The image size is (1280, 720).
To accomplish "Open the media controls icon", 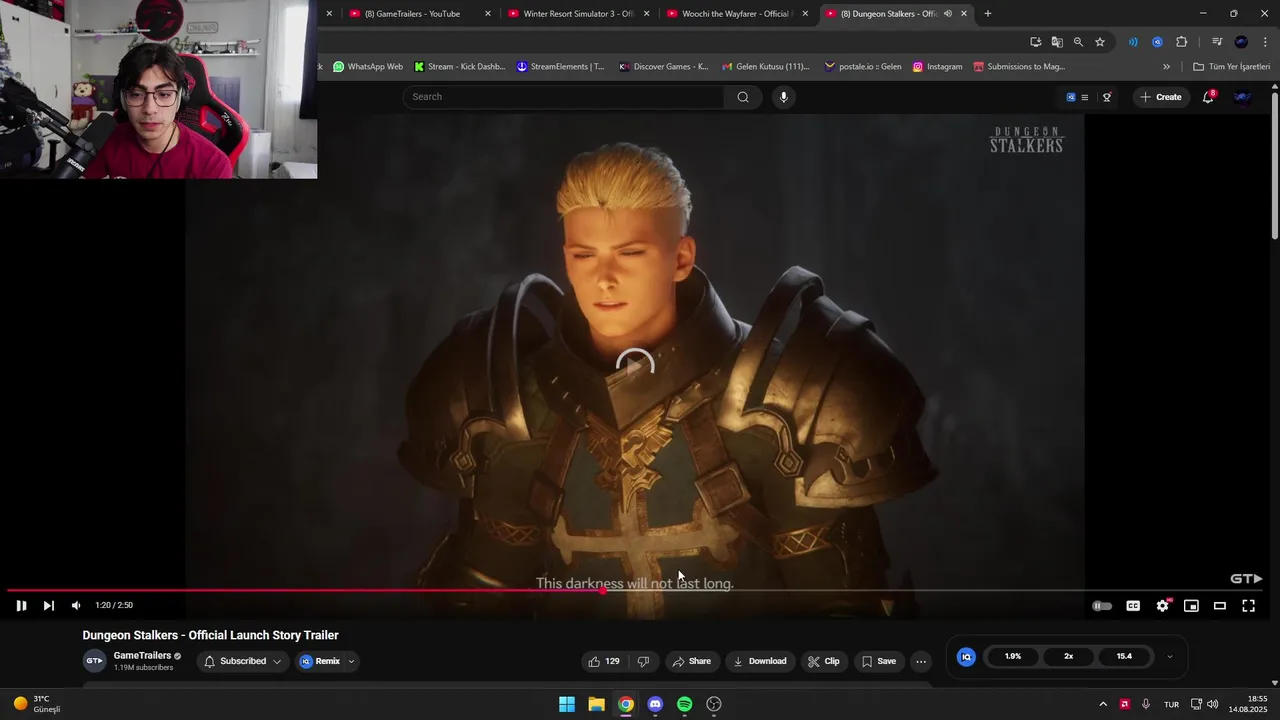I will tap(1217, 42).
